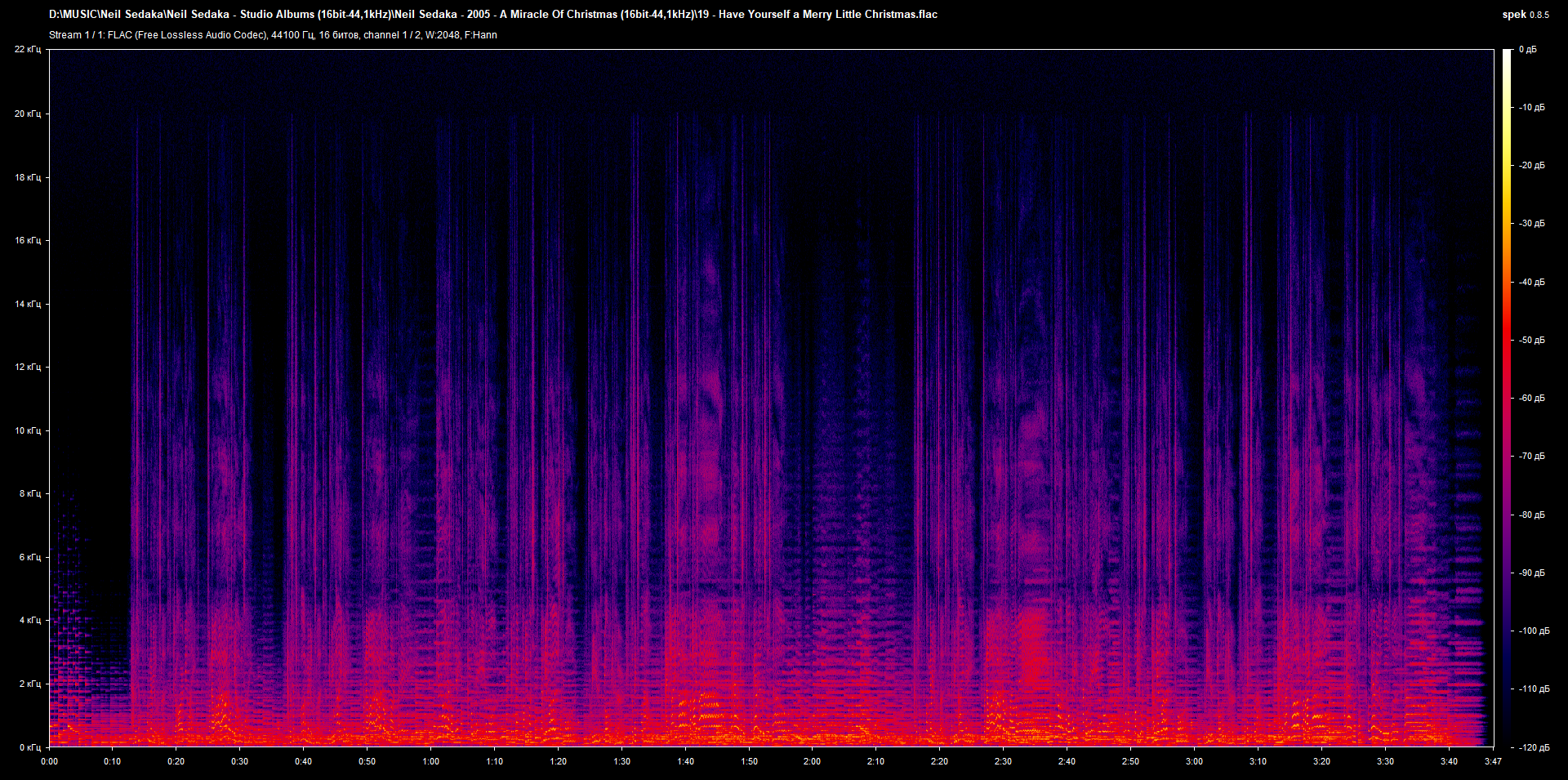Click the vertical dB color gradient bar
Viewport: 1568px width, 780px height.
tap(1508, 398)
